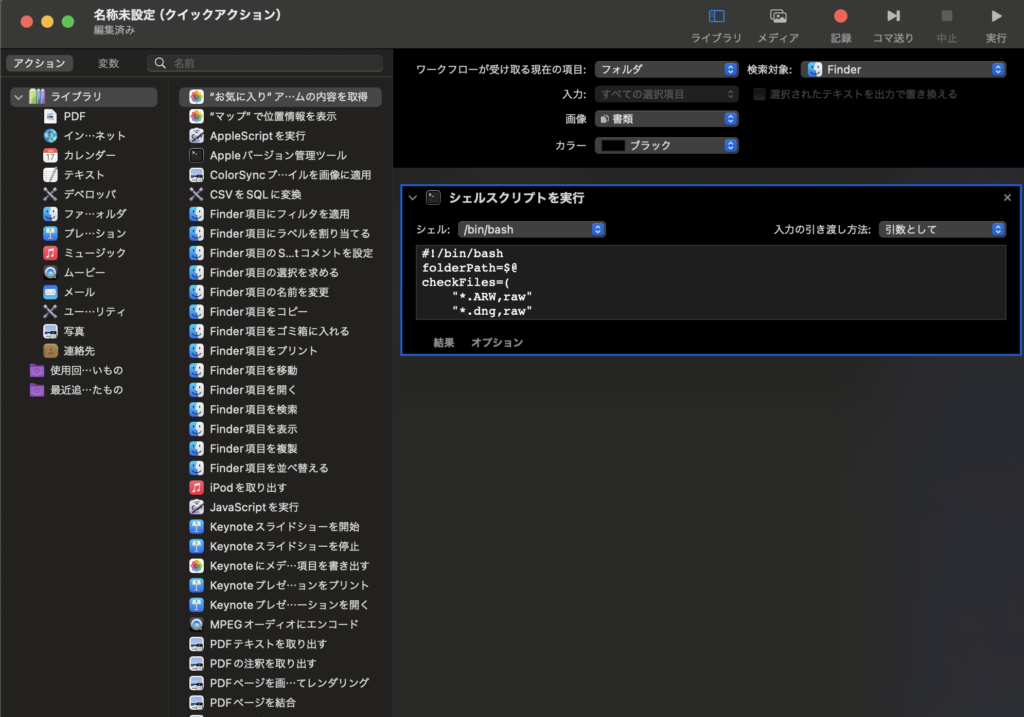Open the カラー ブラック color dropdown
This screenshot has width=1024, height=717.
(666, 145)
